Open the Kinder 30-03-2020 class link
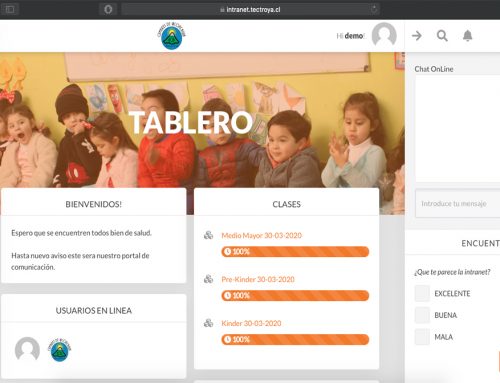The width and height of the screenshot is (500, 383). (x=251, y=323)
